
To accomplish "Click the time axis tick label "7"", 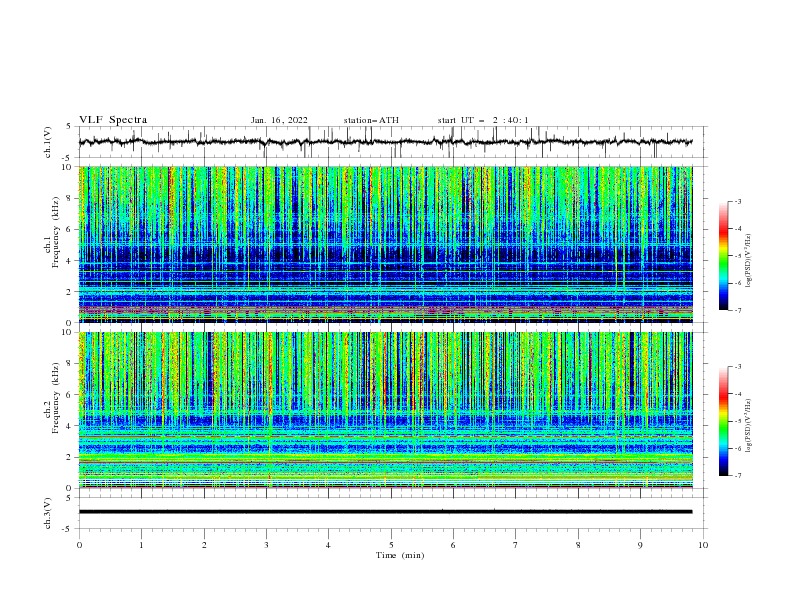I will 516,545.
